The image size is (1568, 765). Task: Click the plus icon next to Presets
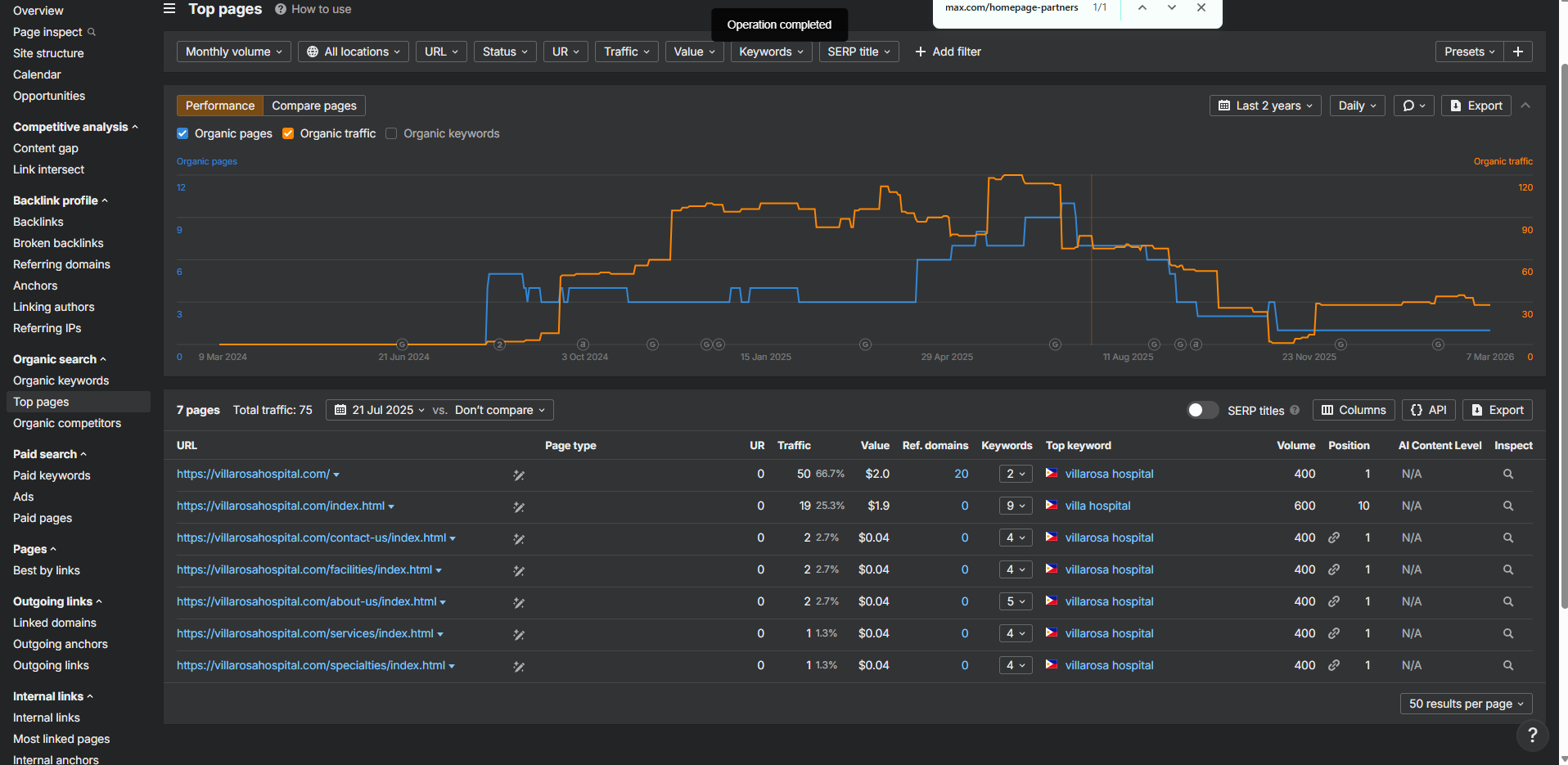(1518, 52)
